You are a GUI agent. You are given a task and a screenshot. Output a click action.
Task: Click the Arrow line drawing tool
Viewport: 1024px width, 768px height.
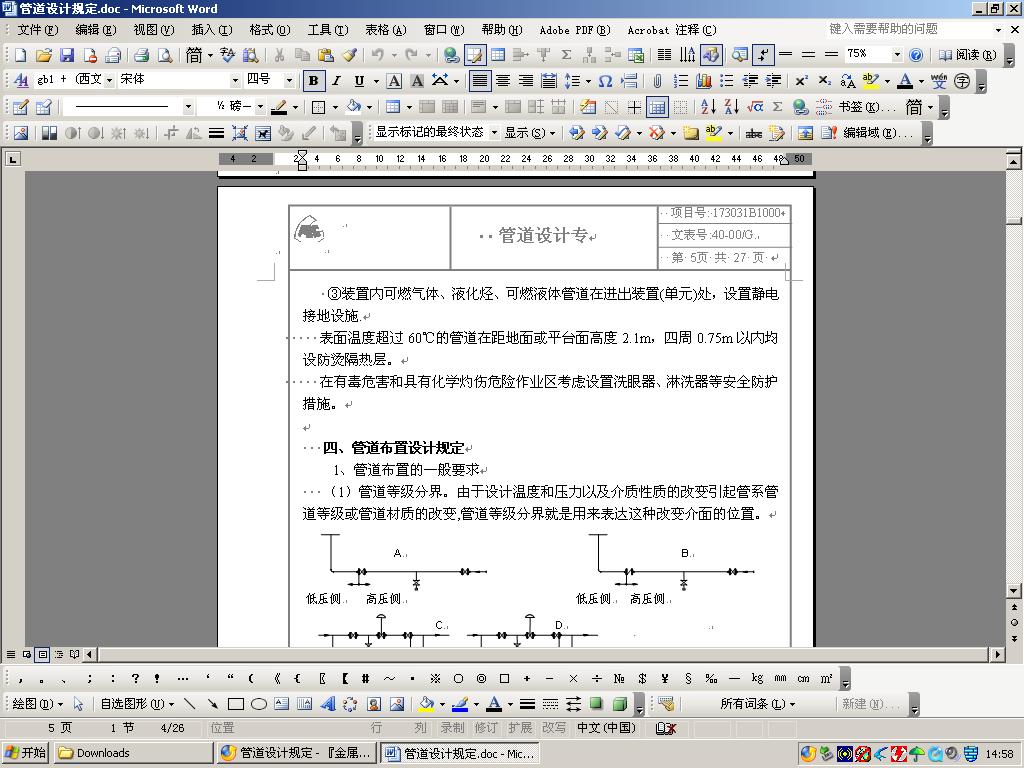click(212, 704)
